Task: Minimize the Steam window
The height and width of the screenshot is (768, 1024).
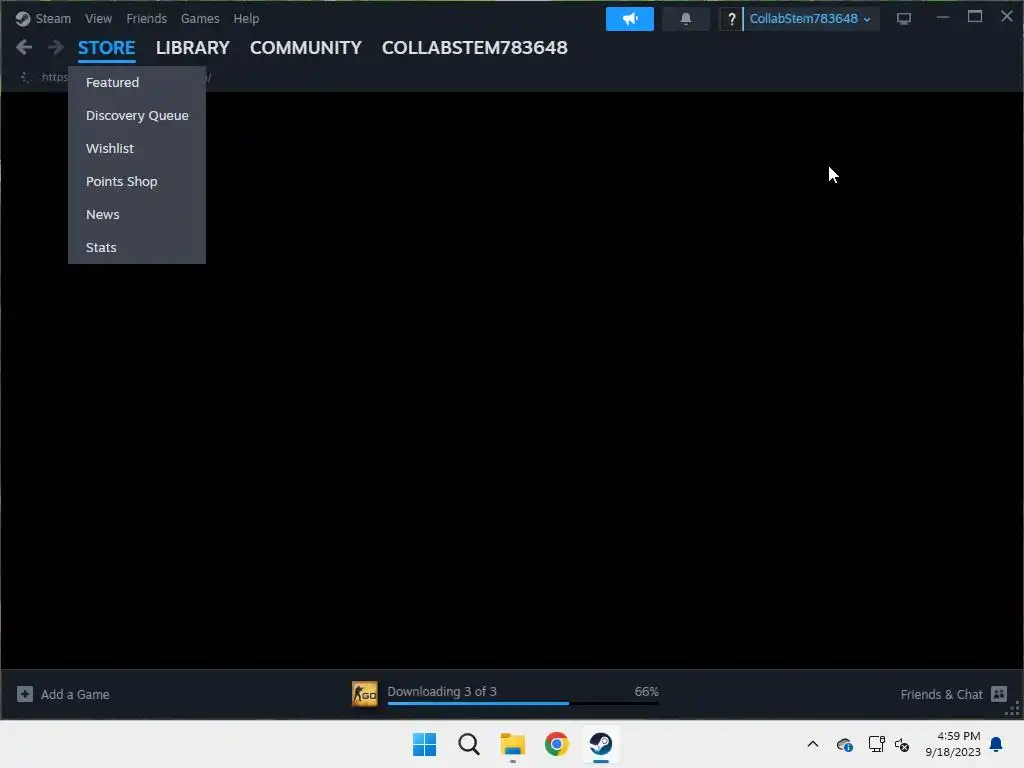Action: coord(942,17)
